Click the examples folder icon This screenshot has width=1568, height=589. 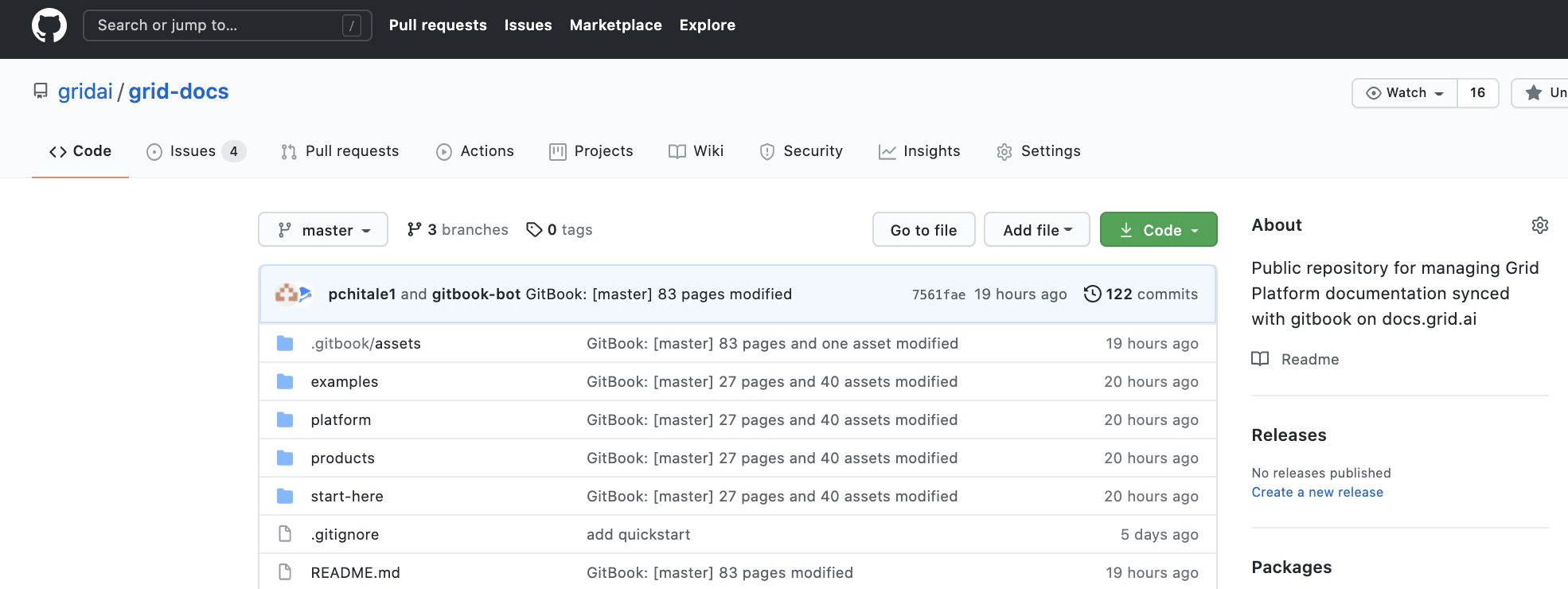(x=285, y=381)
